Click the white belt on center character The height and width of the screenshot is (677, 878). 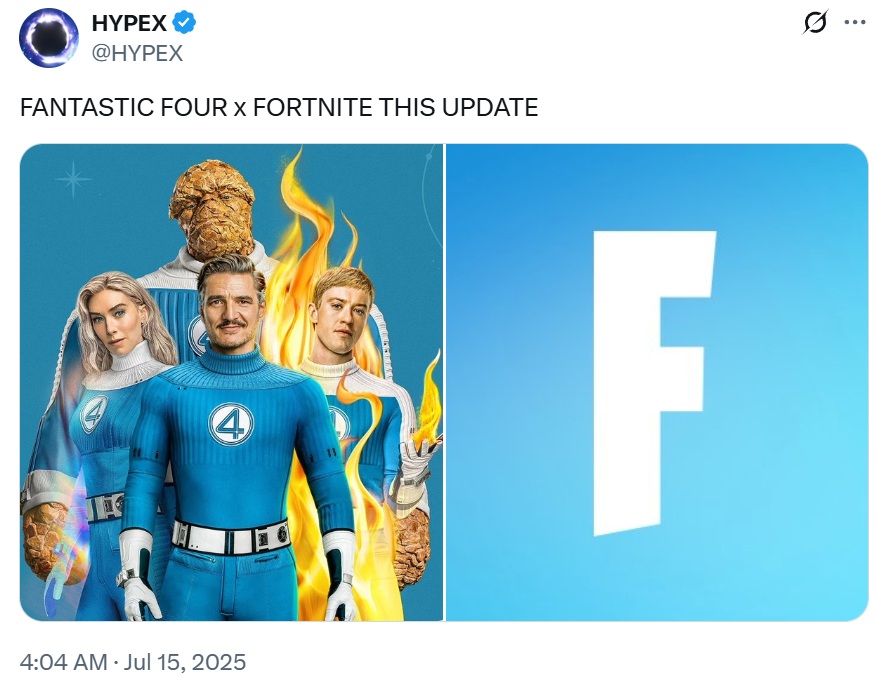pyautogui.click(x=230, y=536)
